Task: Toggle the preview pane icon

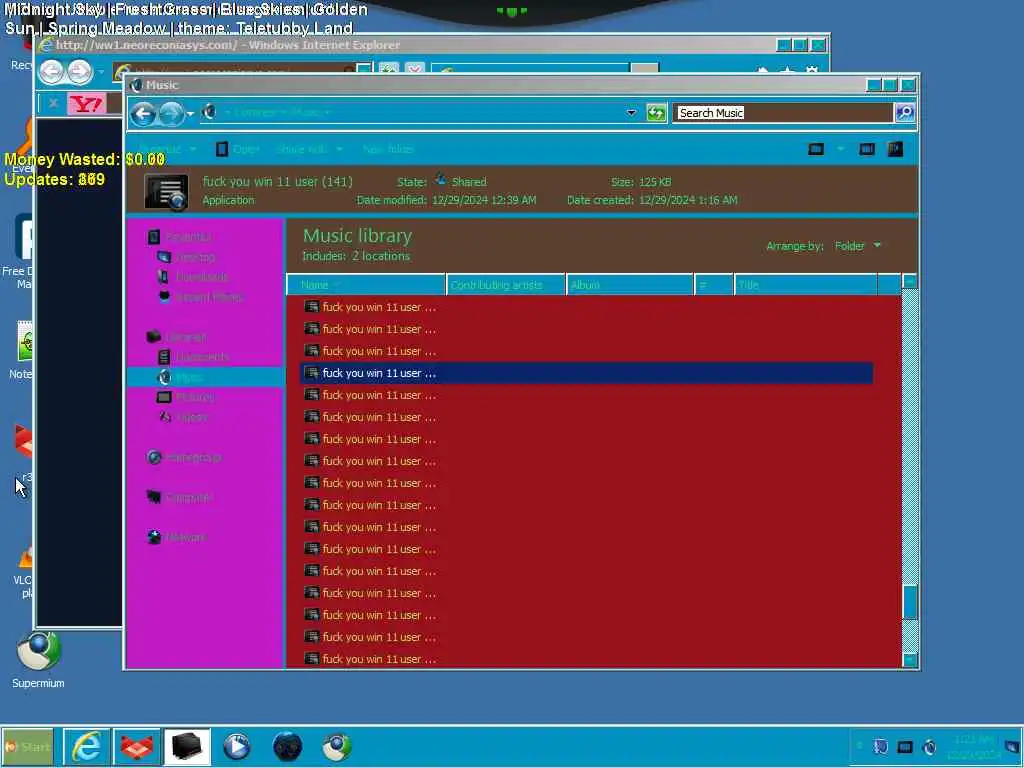Action: [x=867, y=150]
